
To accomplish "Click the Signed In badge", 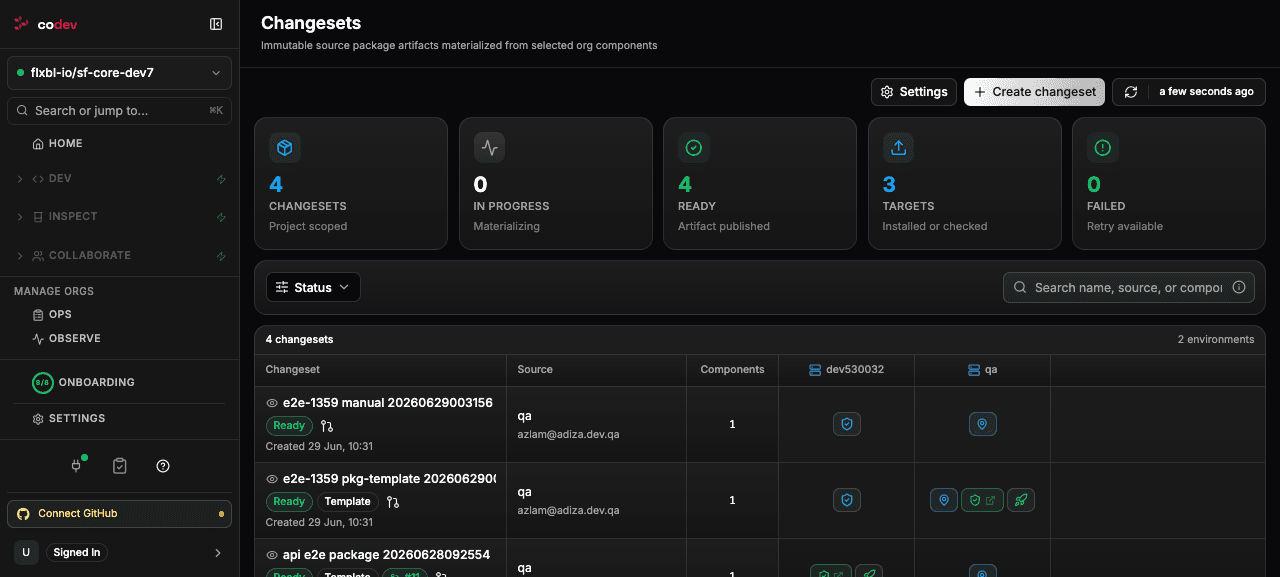I will pos(77,552).
